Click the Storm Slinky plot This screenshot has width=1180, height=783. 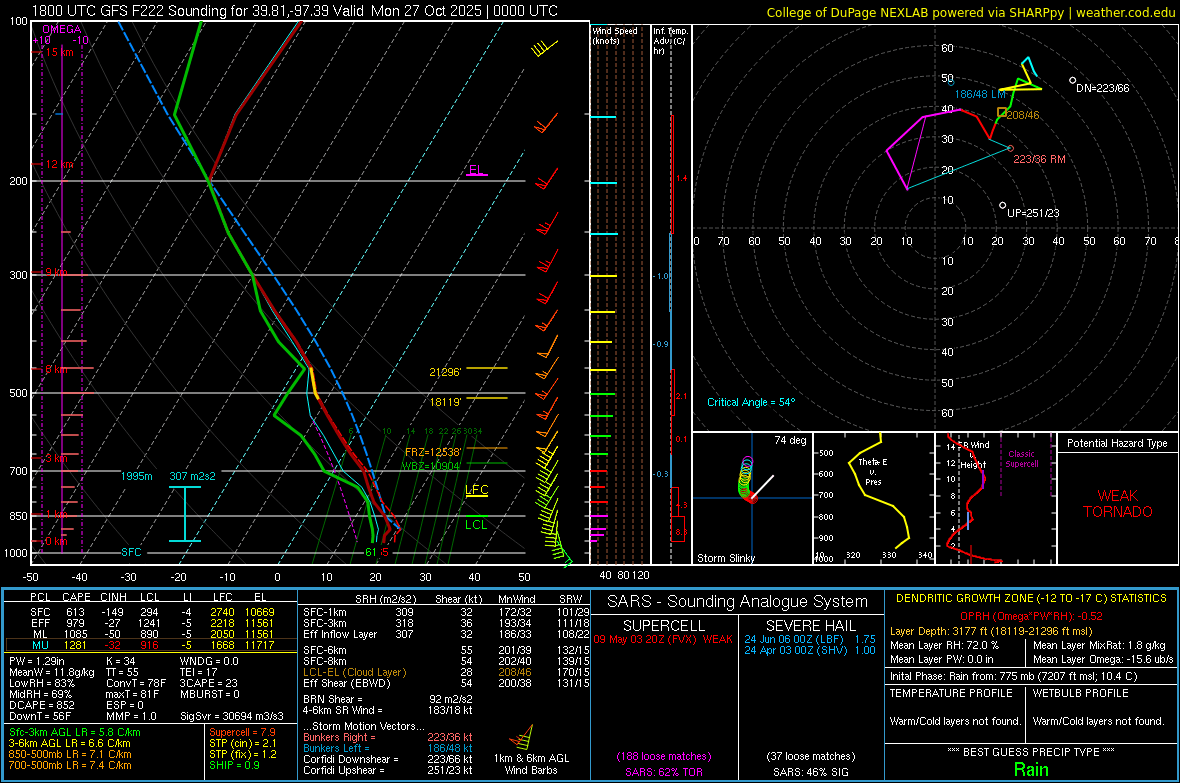click(x=750, y=497)
